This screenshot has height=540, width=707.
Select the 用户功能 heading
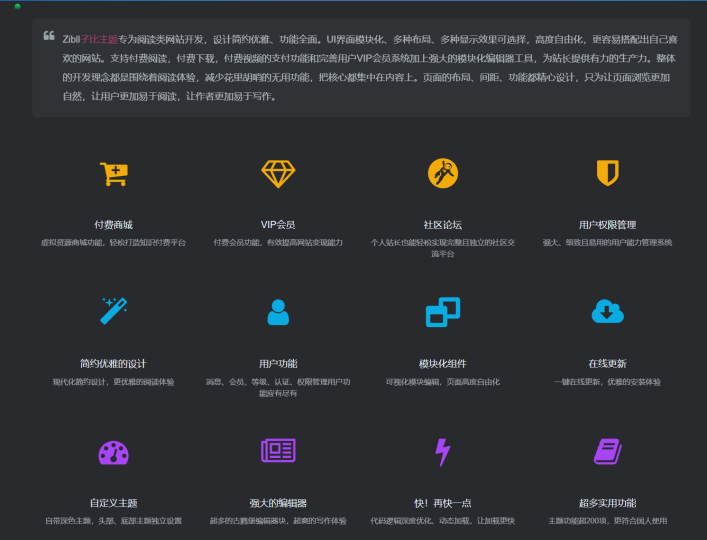(x=278, y=364)
